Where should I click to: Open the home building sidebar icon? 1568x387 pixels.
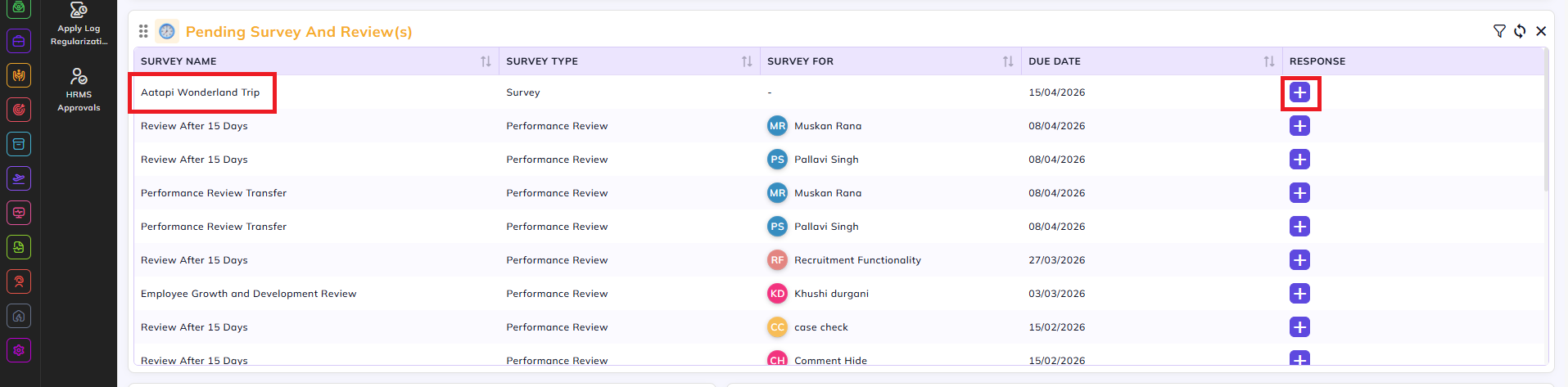[19, 316]
